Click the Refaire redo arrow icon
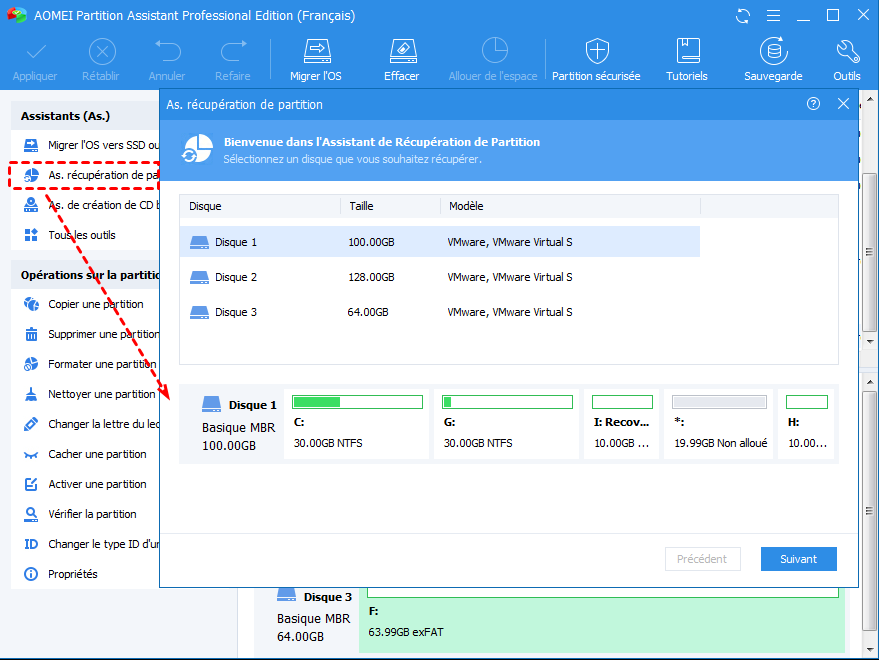879x660 pixels. coord(233,51)
